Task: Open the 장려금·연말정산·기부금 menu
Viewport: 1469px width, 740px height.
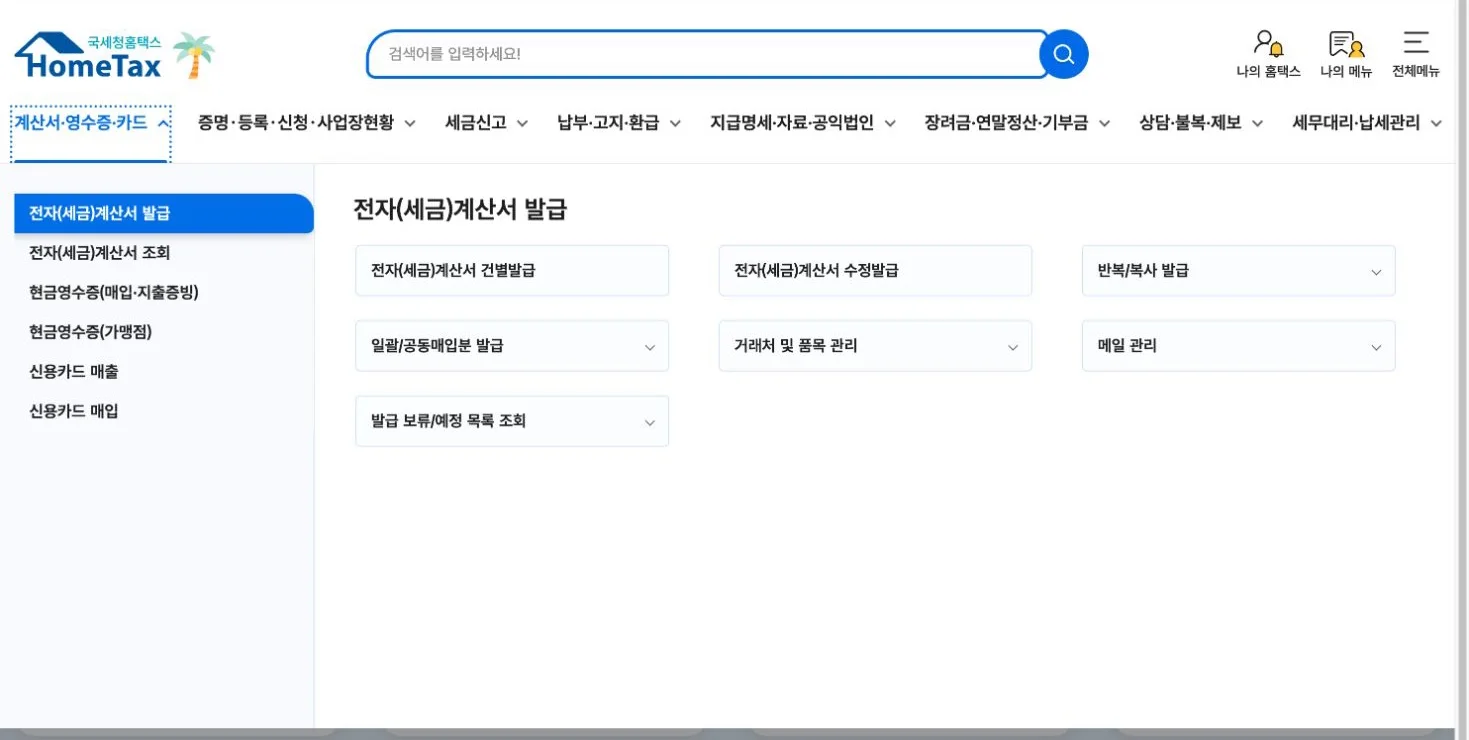Action: [1017, 123]
